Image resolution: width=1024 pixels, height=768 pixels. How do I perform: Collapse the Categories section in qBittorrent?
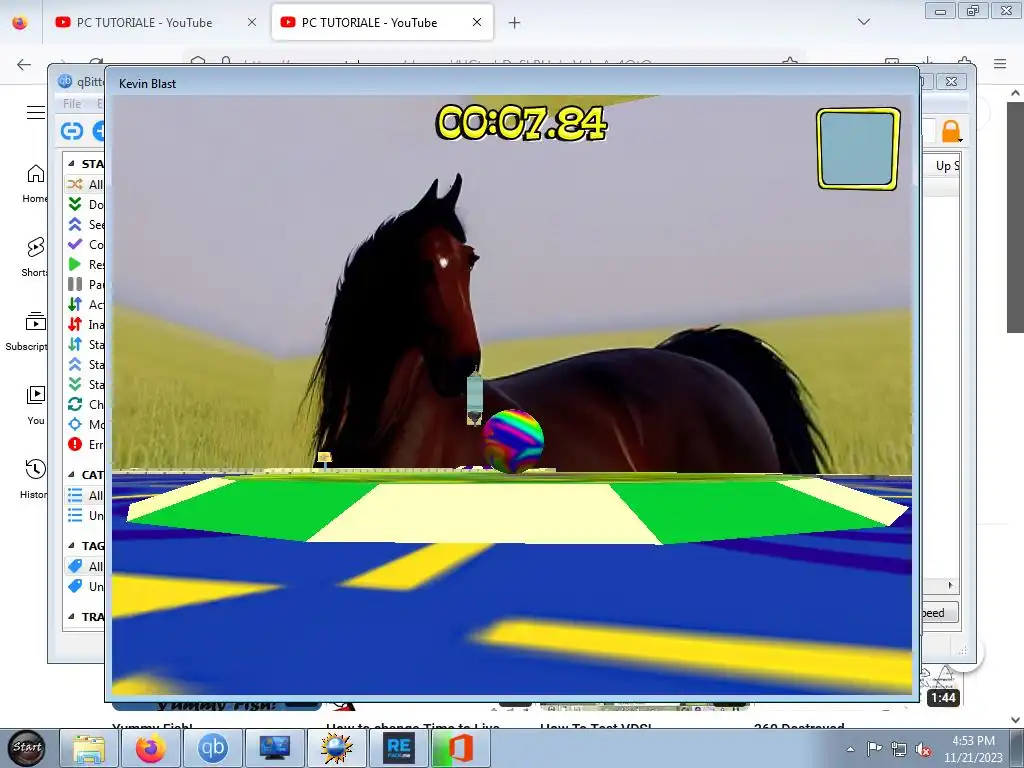[x=71, y=475]
